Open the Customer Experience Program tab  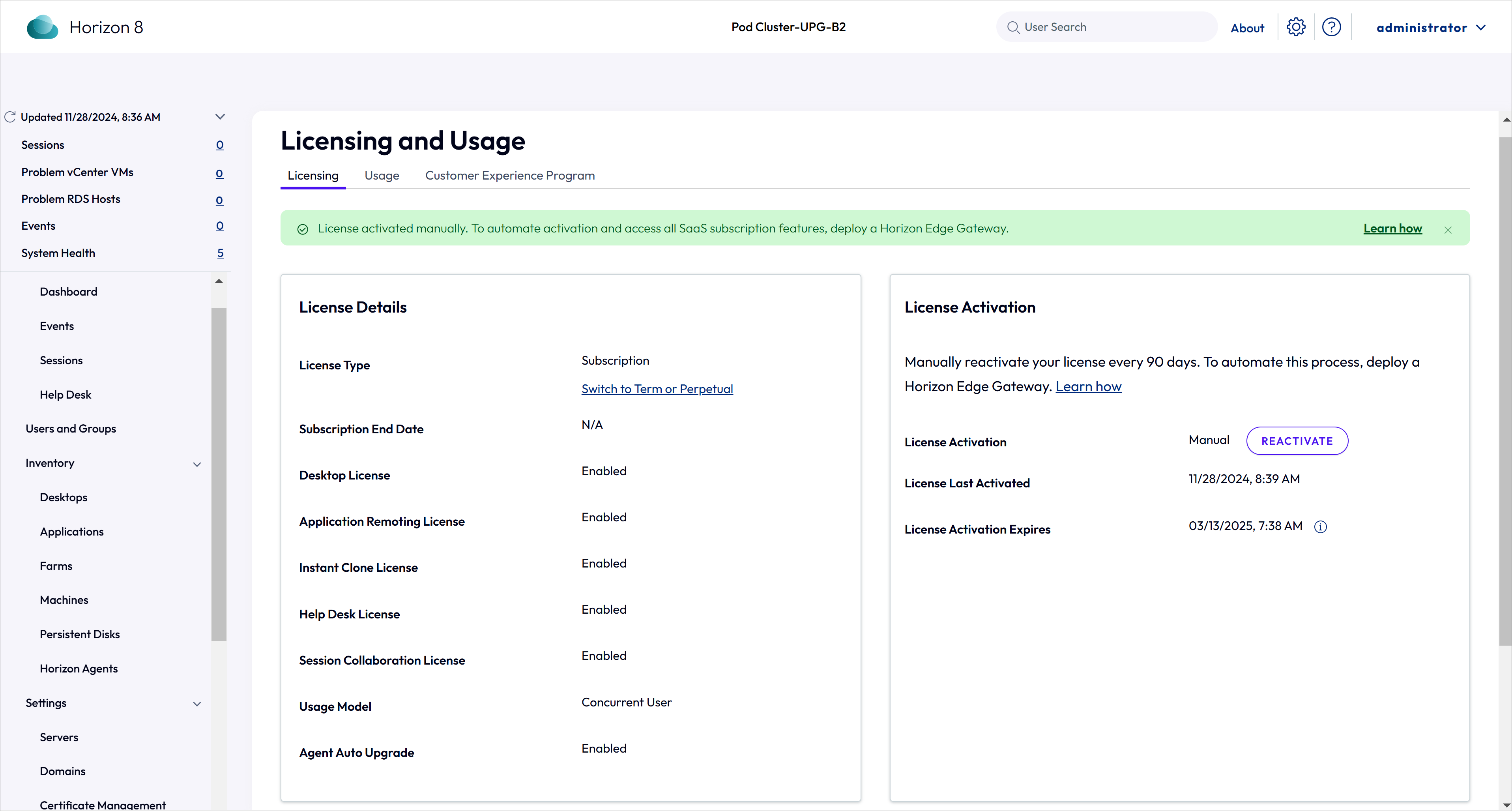point(510,176)
